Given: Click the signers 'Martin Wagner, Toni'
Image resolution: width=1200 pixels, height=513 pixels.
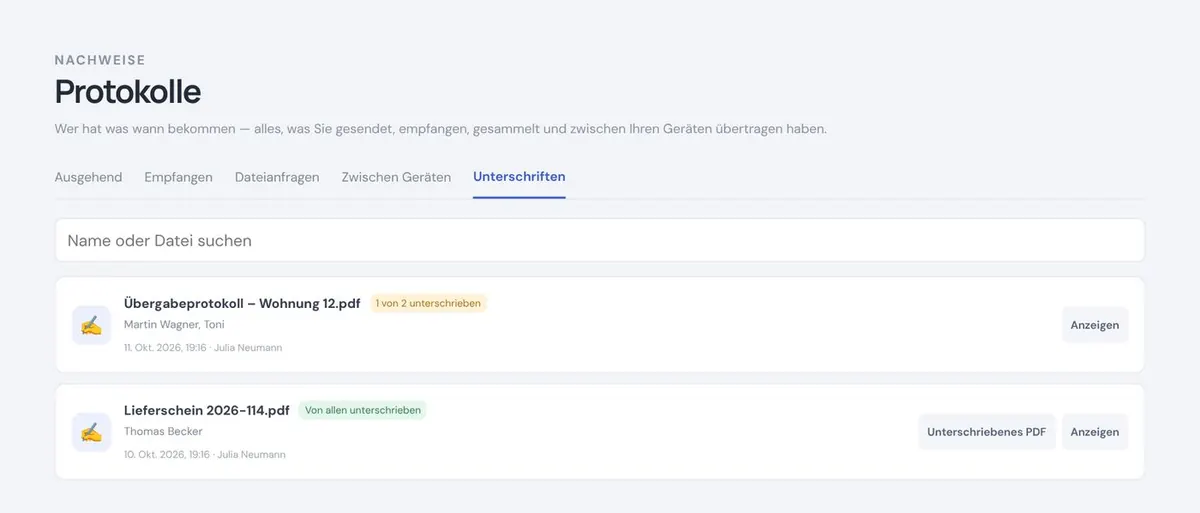Looking at the screenshot, I should 174,325.
